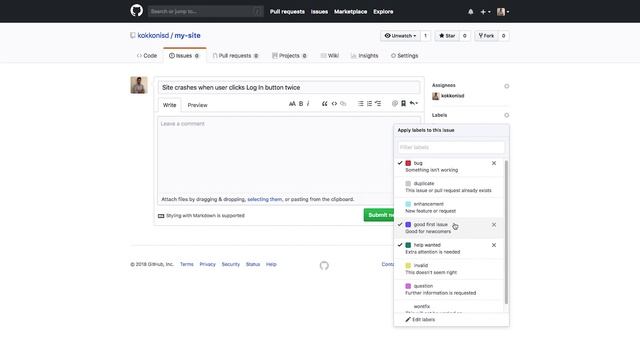Switch to the Preview tab

(198, 105)
